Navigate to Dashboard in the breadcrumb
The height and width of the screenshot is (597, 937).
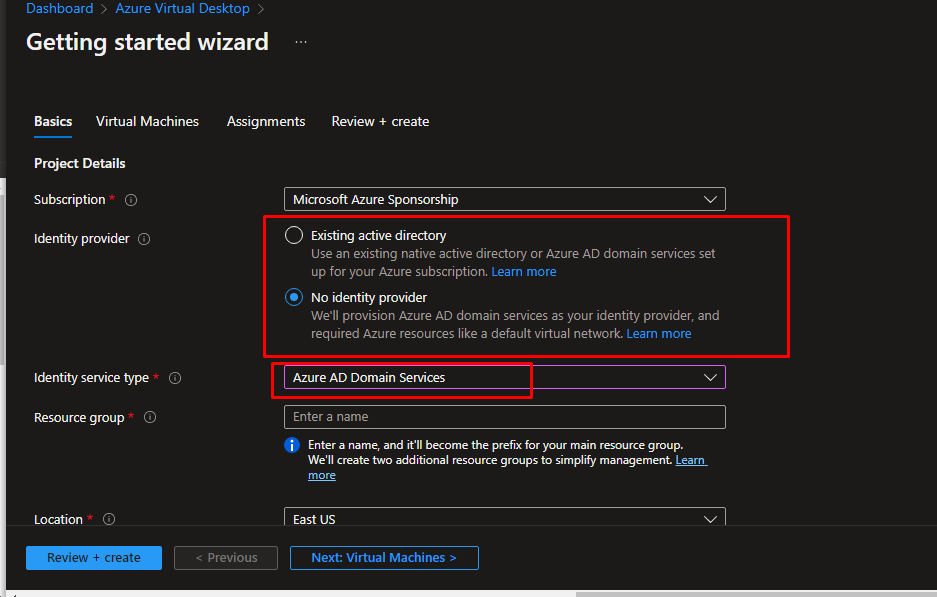[59, 9]
